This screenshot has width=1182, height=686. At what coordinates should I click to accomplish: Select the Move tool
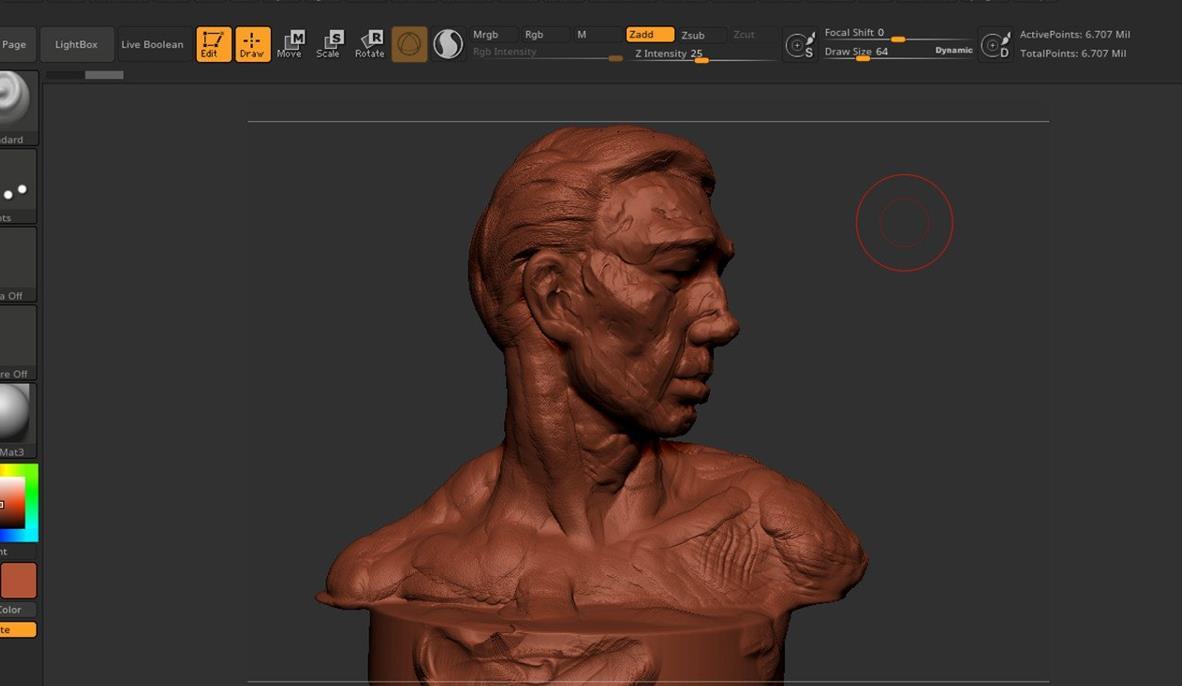(x=290, y=44)
